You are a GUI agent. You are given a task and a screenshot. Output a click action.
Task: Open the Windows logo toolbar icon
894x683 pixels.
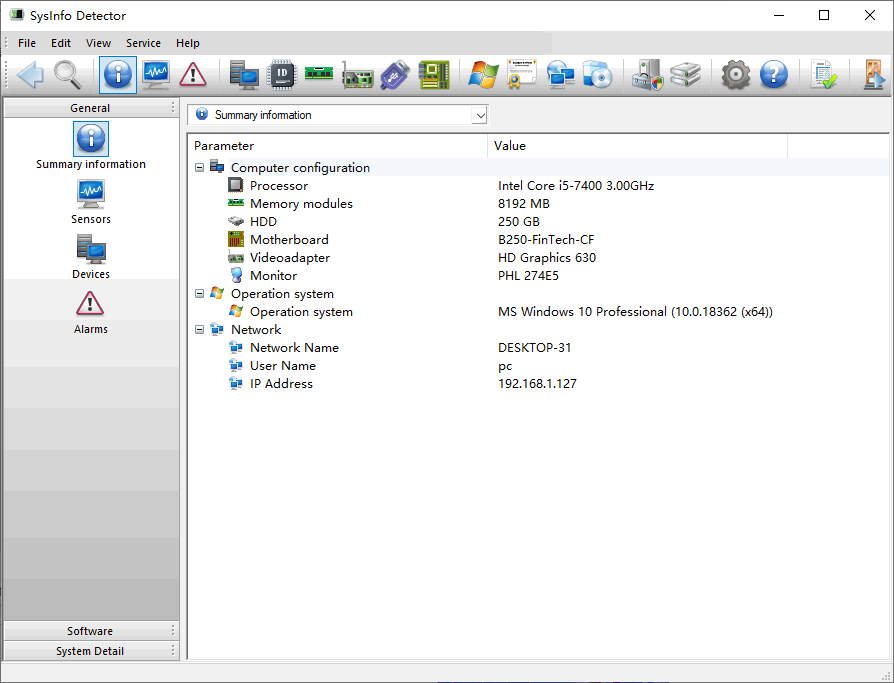coord(483,75)
